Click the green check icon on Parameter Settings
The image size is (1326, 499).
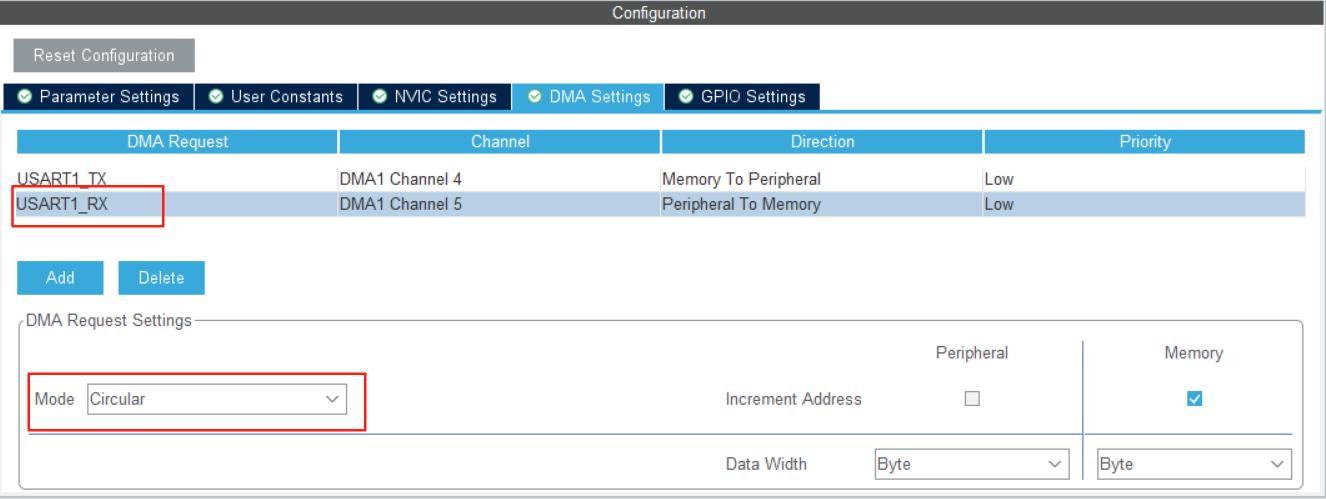pyautogui.click(x=24, y=97)
